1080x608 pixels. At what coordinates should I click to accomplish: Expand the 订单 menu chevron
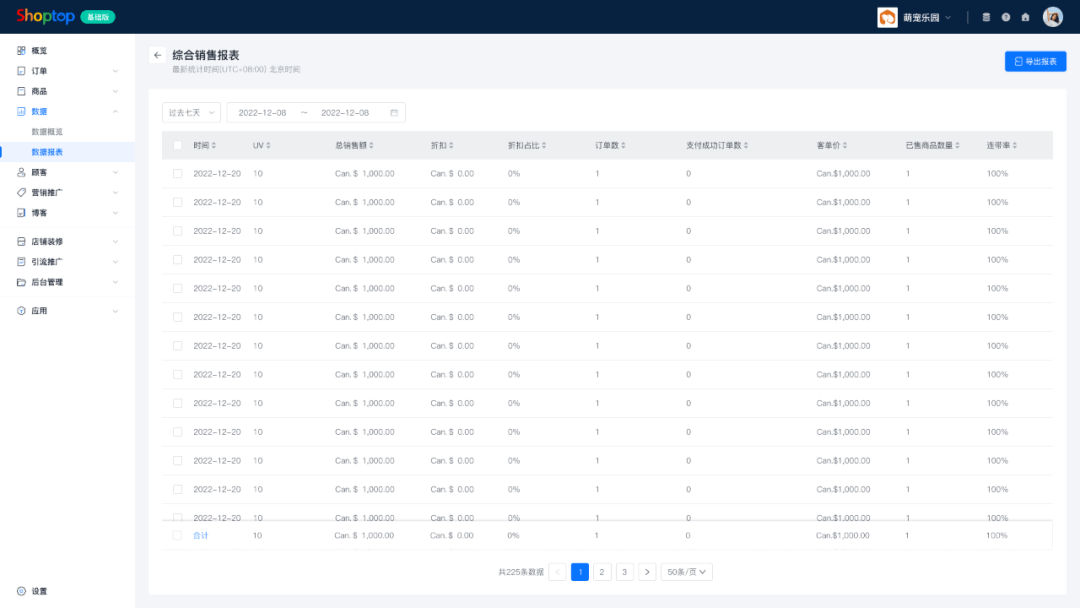(115, 71)
